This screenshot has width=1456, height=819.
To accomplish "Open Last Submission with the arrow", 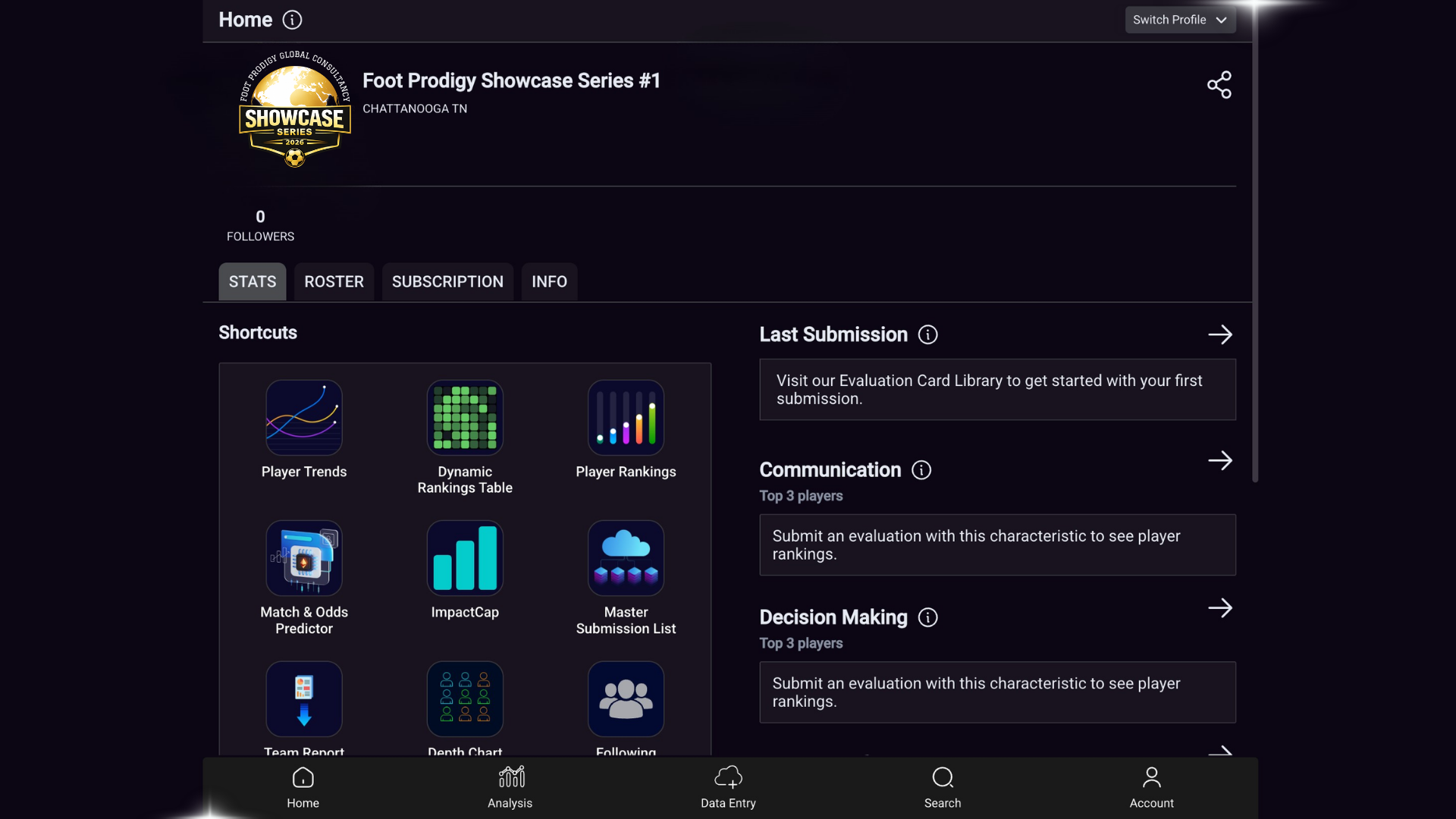I will [x=1219, y=334].
